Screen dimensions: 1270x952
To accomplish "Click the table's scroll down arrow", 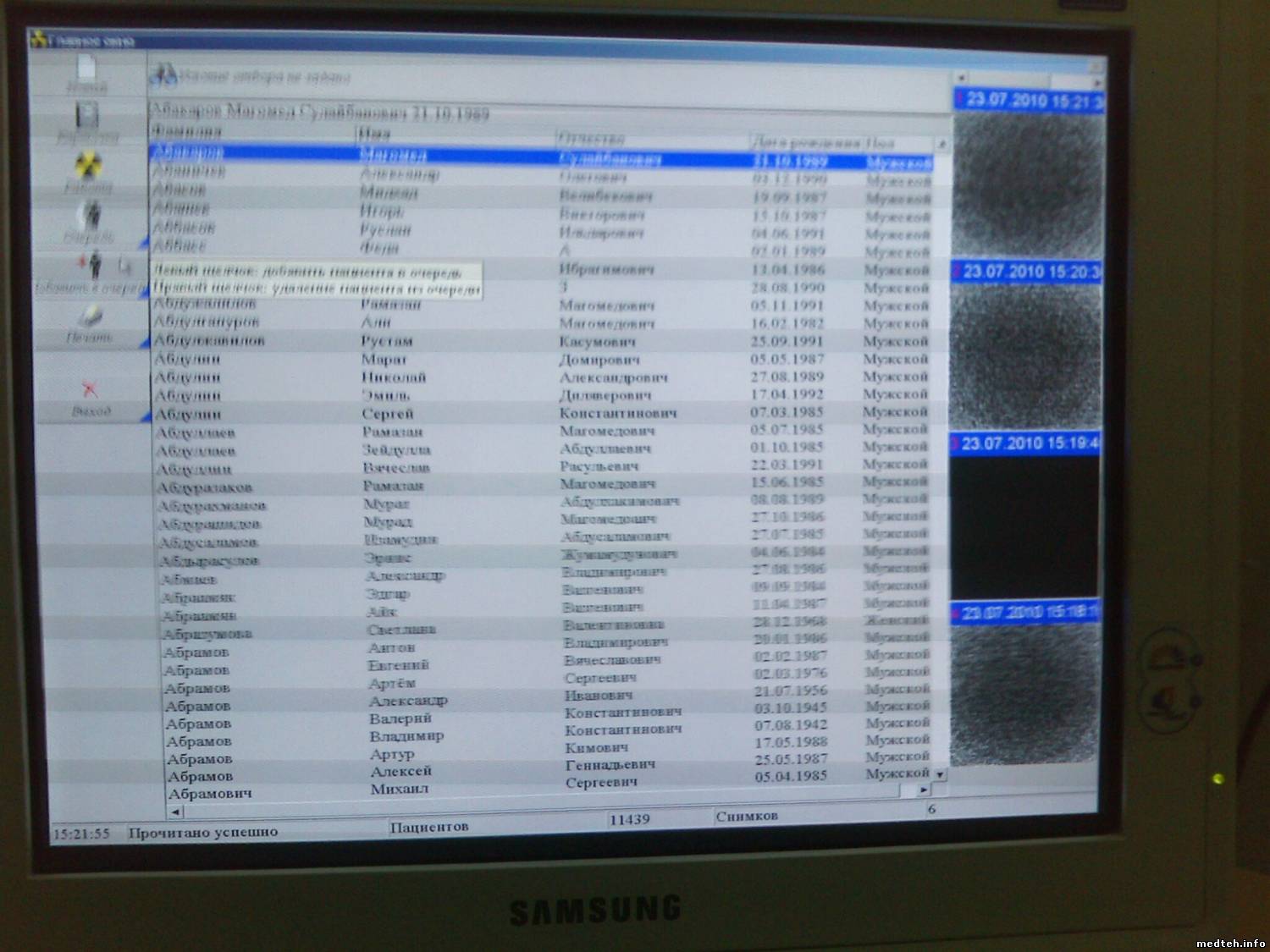I will [940, 773].
